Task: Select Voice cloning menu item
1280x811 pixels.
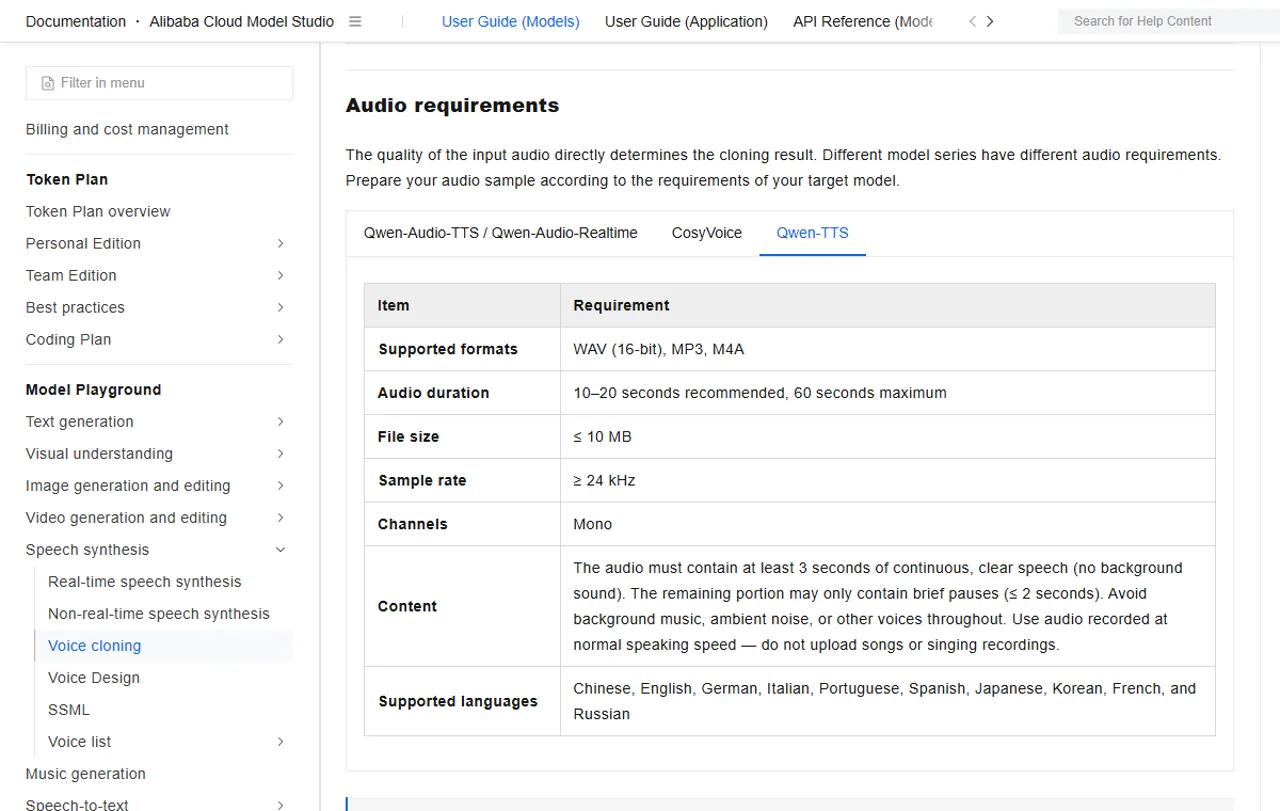Action: point(95,645)
